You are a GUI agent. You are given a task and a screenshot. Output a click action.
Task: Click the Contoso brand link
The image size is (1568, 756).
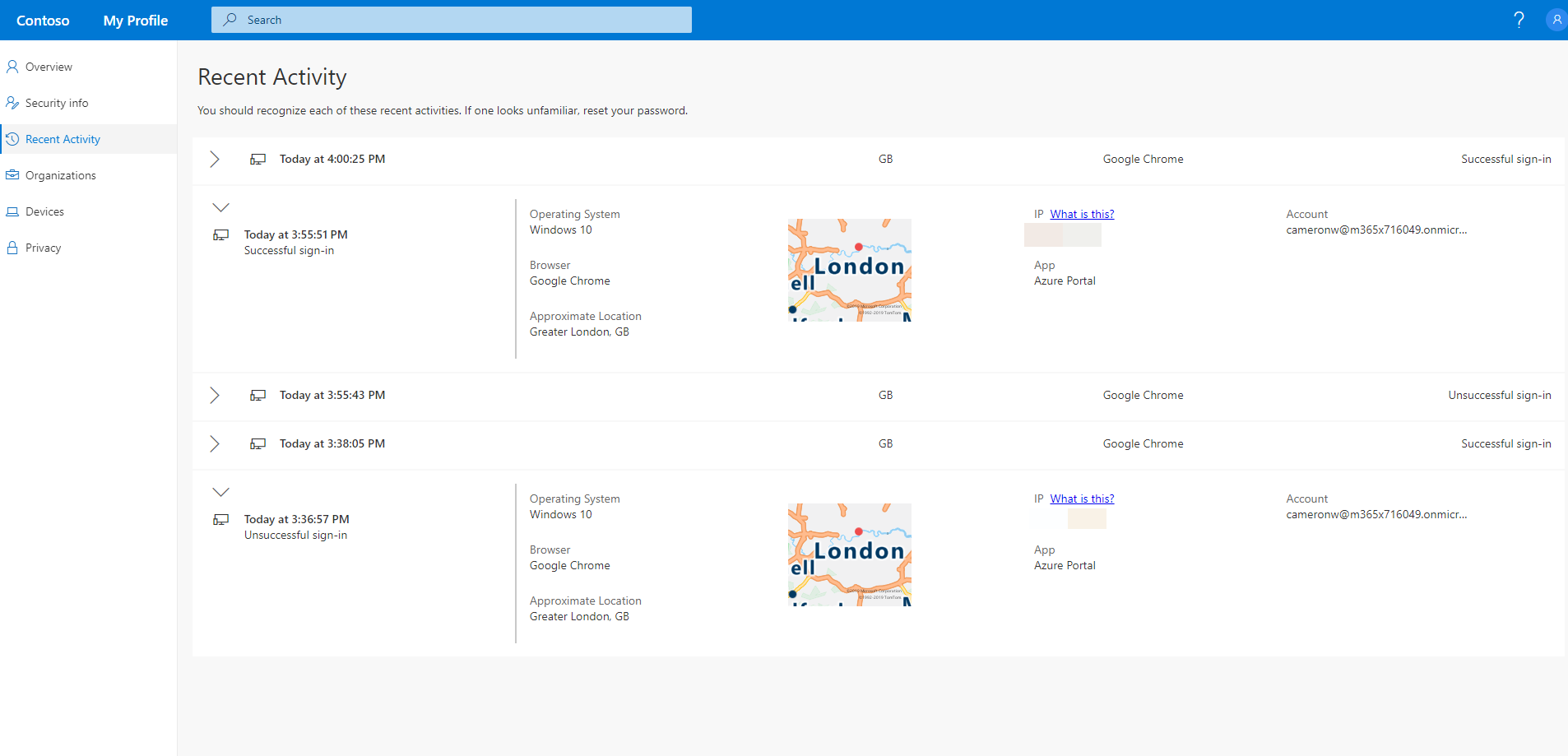[x=43, y=21]
